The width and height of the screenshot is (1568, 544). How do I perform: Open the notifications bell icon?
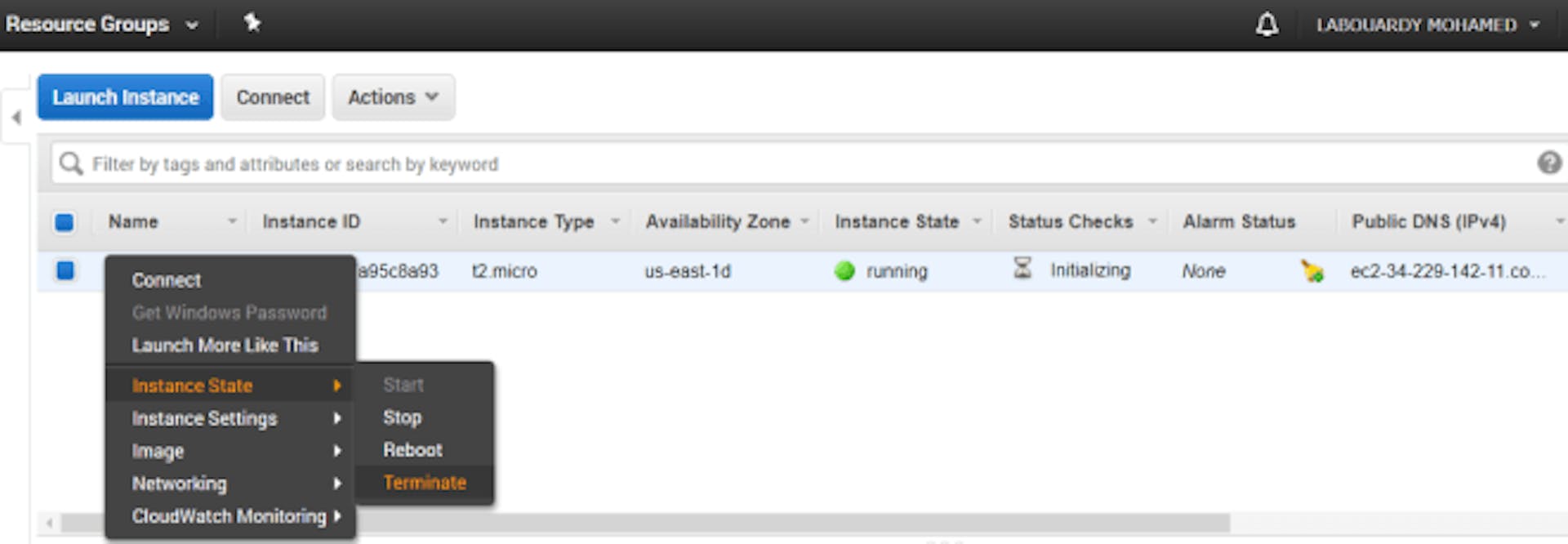[x=1267, y=25]
